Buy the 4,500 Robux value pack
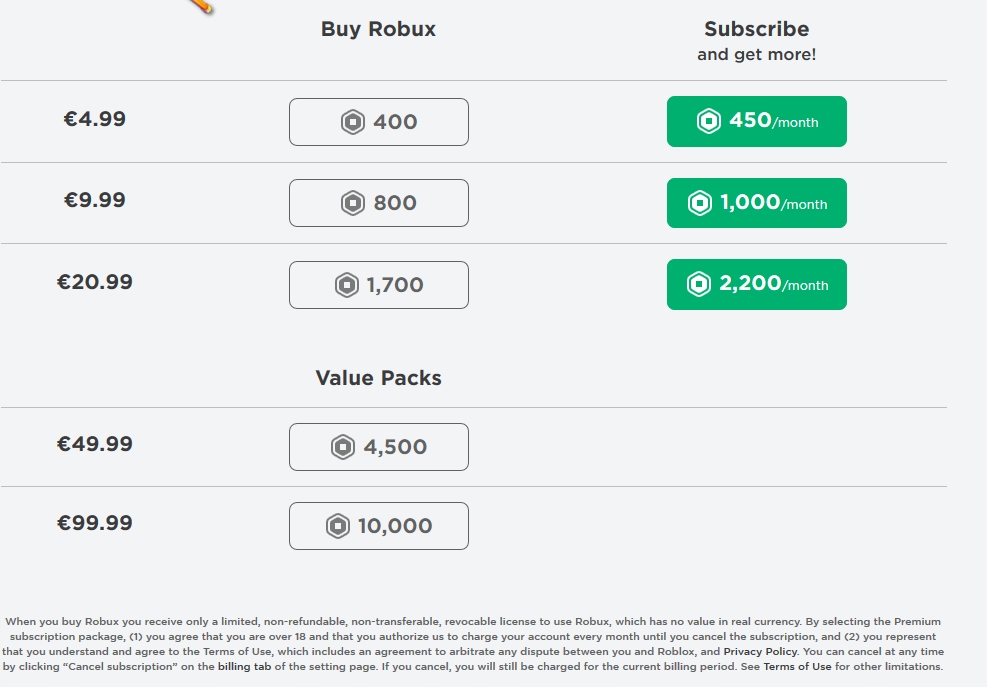Screen dimensions: 987x687 (378, 446)
